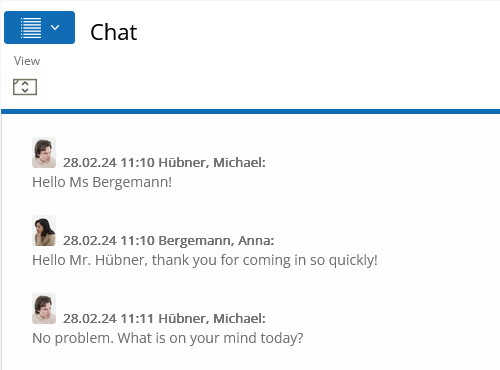This screenshot has width=500, height=370.
Task: Click the name 'Michael' in the first message header
Action: point(239,163)
